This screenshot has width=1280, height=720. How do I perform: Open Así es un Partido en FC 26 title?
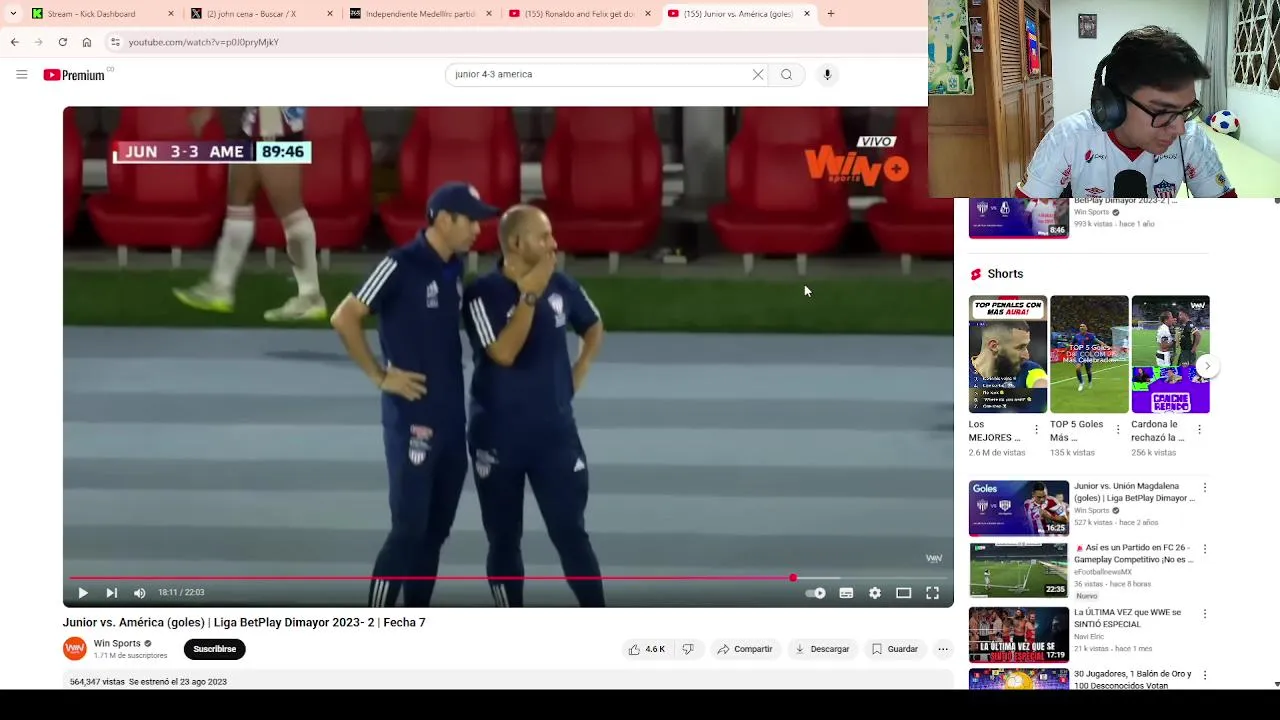[x=1134, y=554]
